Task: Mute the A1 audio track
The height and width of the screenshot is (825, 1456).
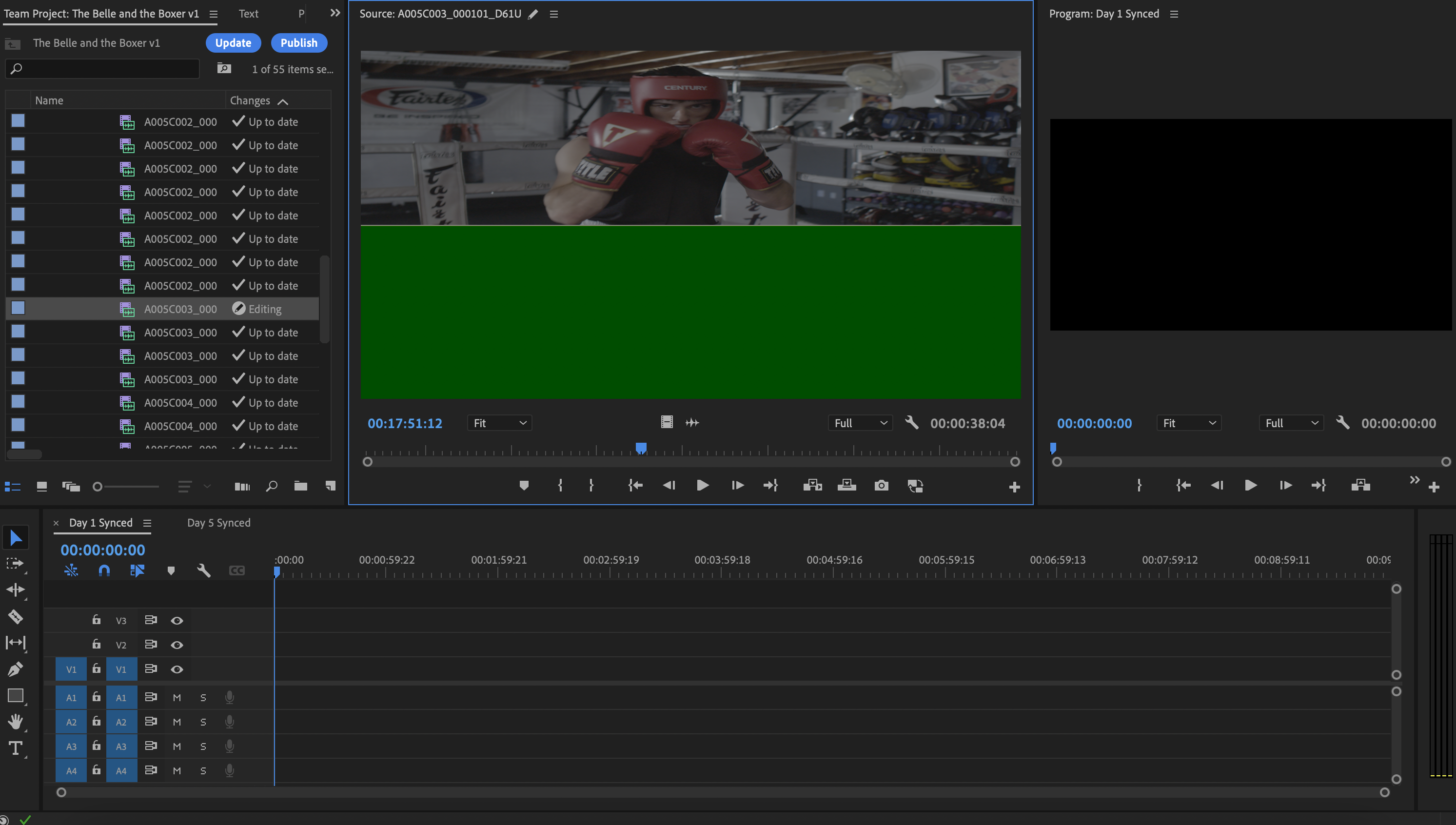Action: point(177,698)
